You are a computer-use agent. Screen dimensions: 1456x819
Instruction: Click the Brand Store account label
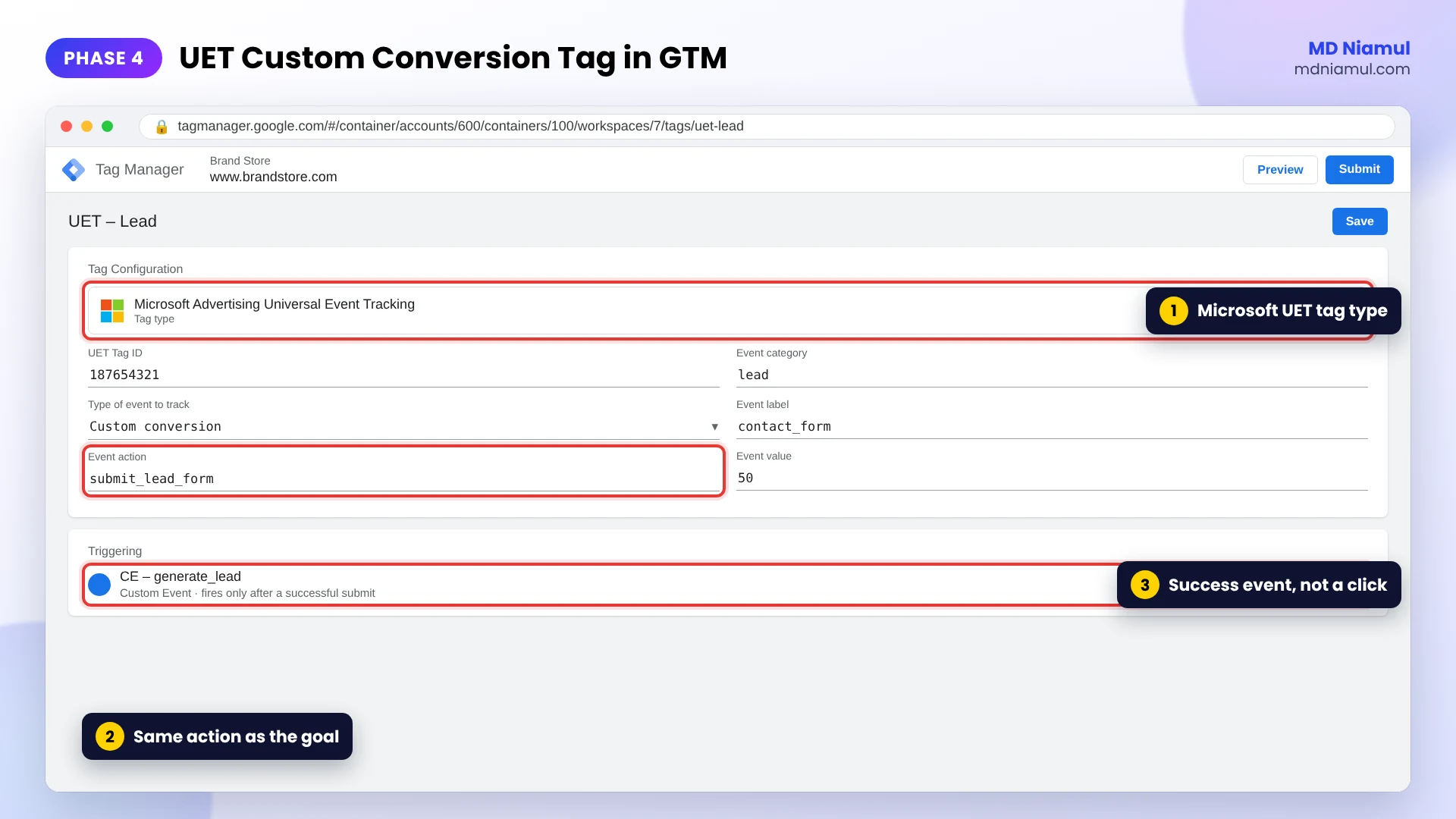pyautogui.click(x=240, y=161)
